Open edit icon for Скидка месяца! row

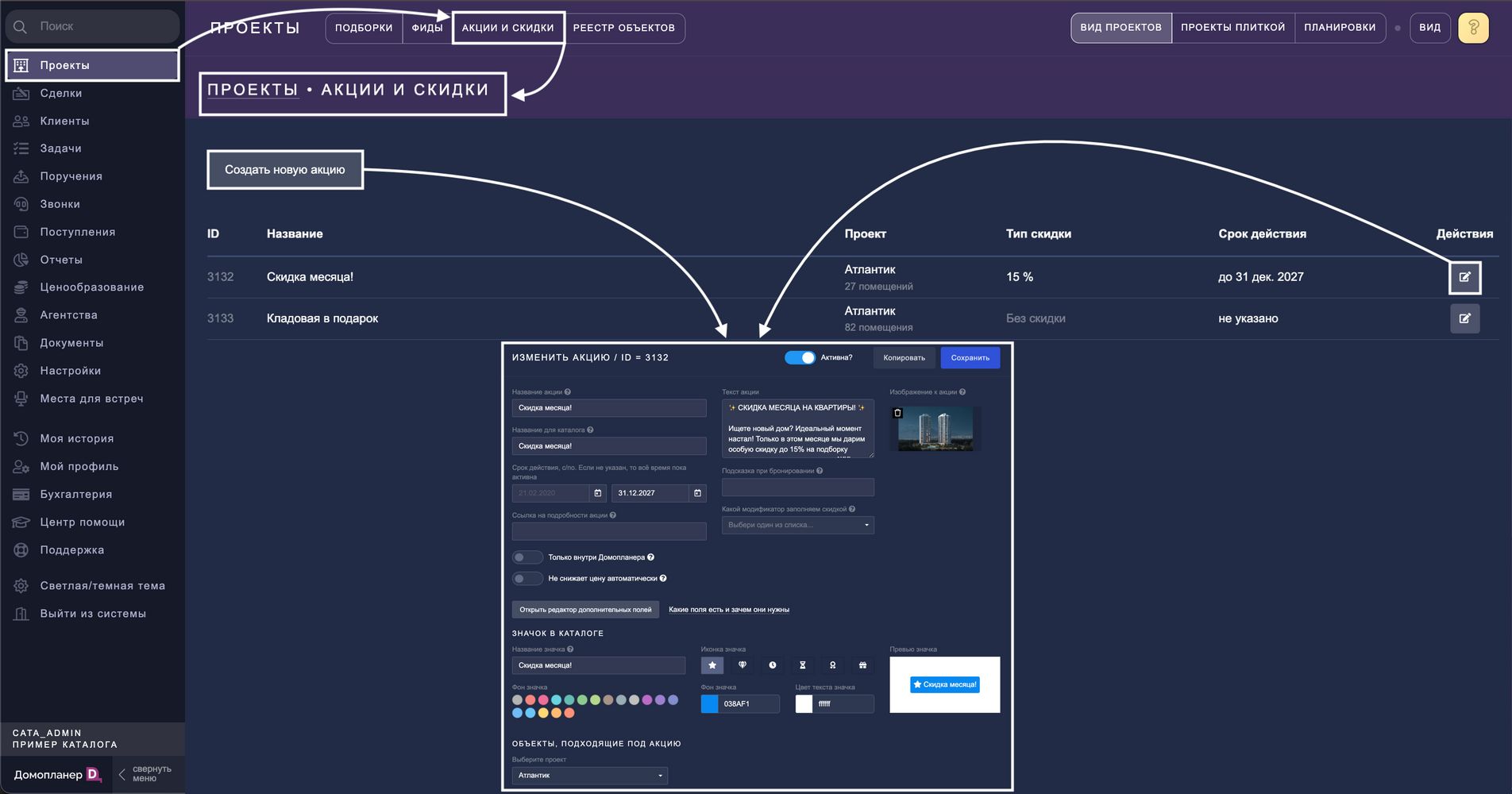(x=1464, y=277)
